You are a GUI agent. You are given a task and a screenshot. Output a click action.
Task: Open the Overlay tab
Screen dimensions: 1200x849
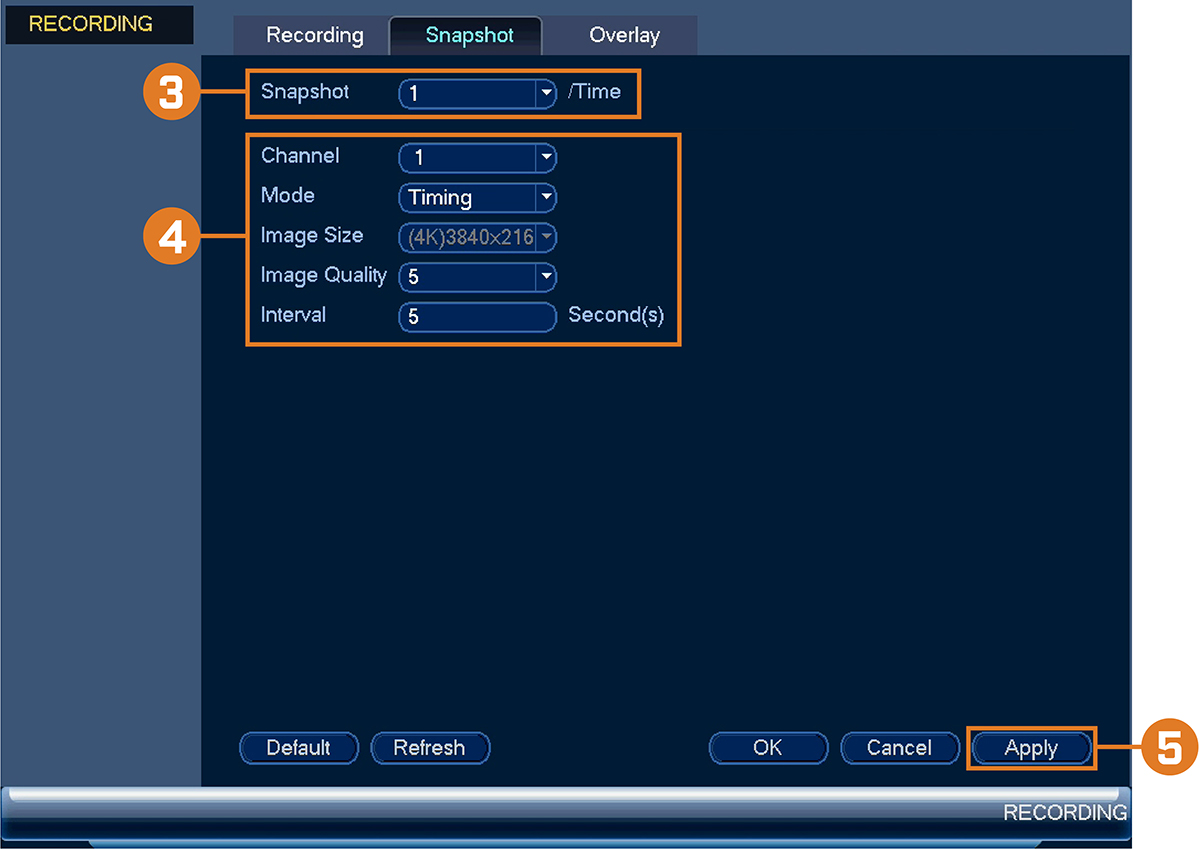(624, 35)
